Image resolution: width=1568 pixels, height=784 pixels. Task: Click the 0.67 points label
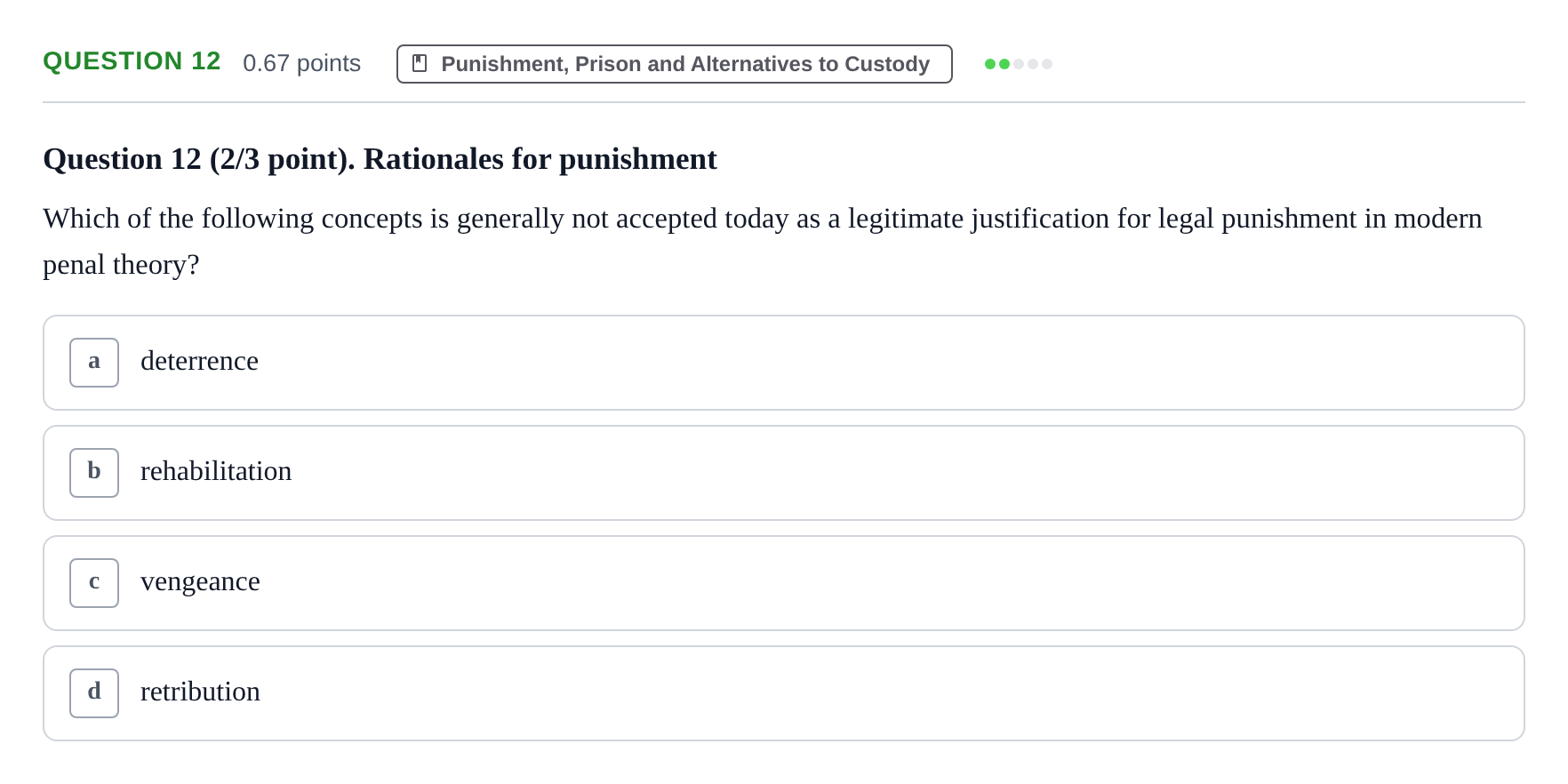[x=301, y=63]
